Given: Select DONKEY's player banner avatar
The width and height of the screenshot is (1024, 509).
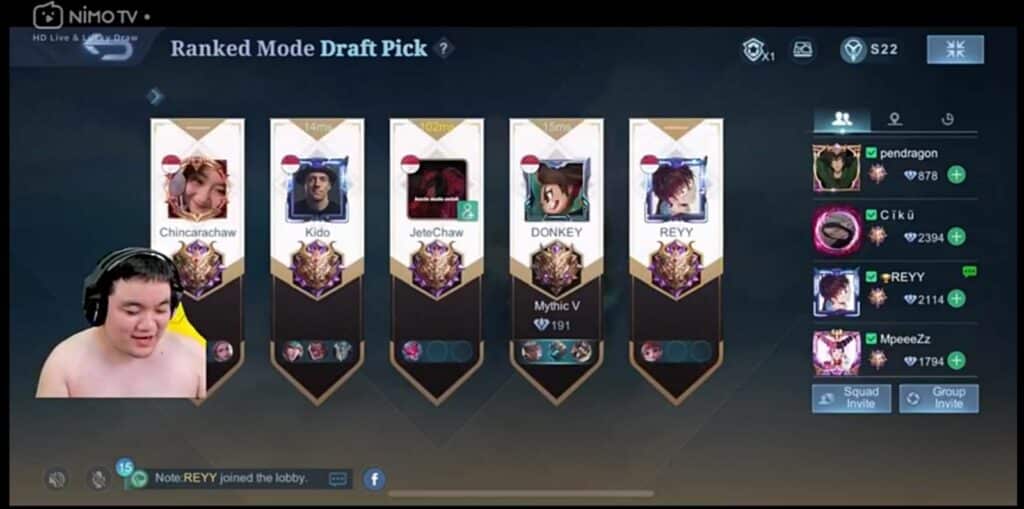Looking at the screenshot, I should pyautogui.click(x=557, y=190).
